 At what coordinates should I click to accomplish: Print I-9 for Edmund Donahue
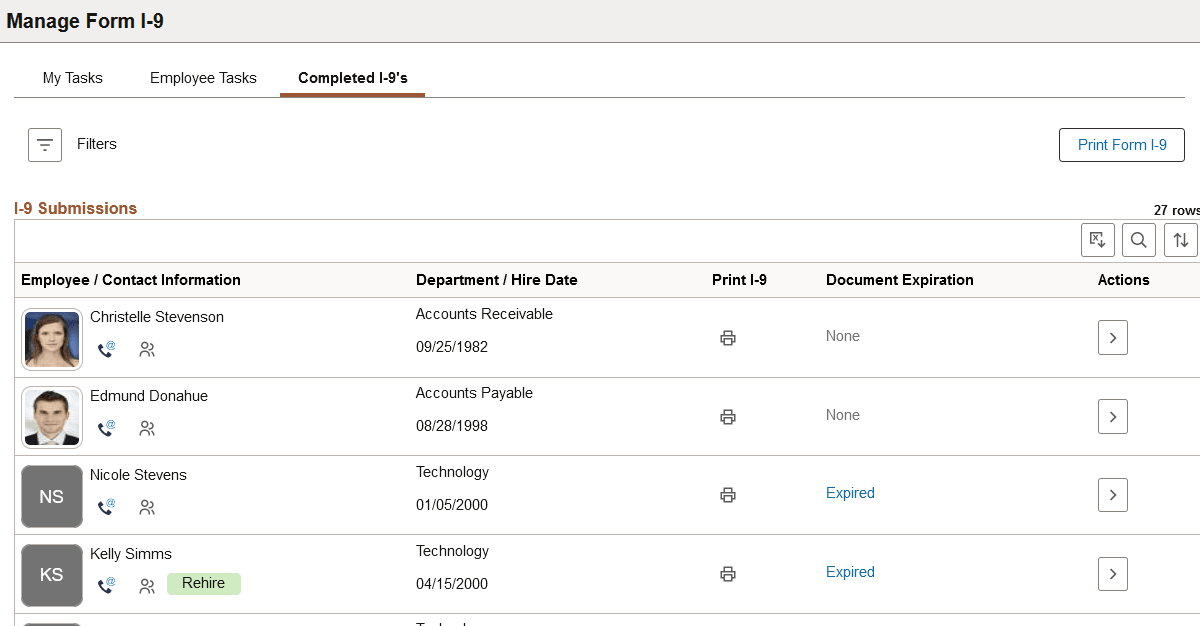728,417
